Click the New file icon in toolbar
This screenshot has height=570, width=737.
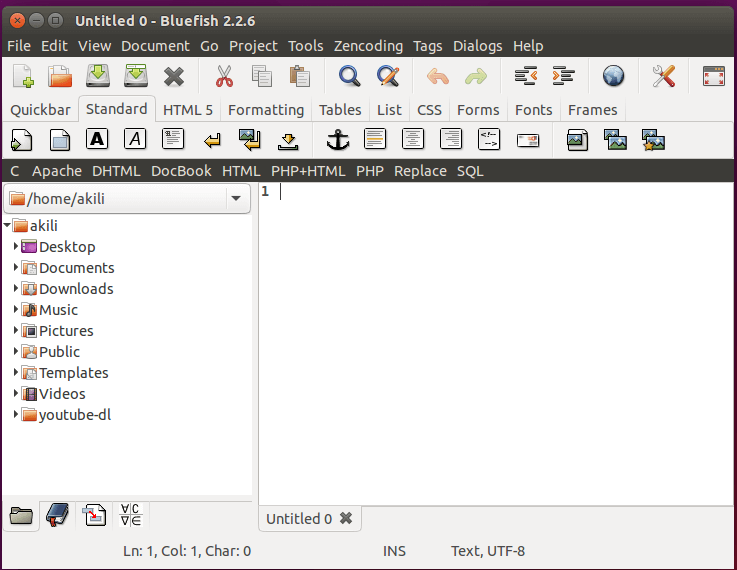(23, 76)
